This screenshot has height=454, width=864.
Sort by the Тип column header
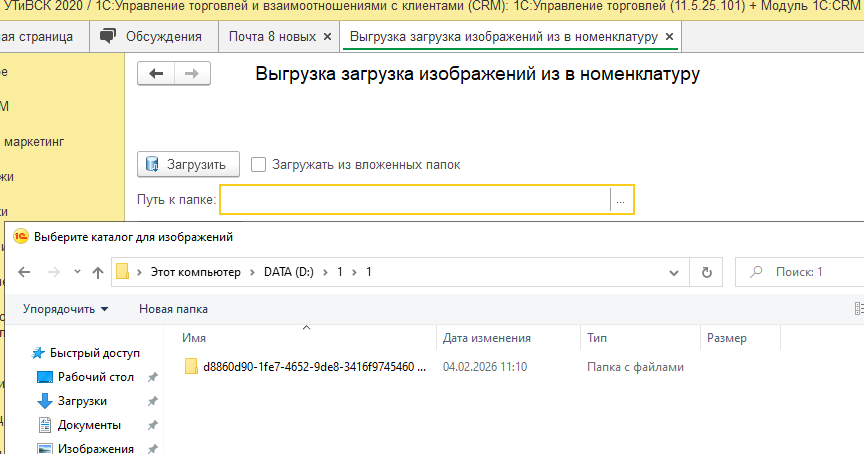tap(640, 338)
